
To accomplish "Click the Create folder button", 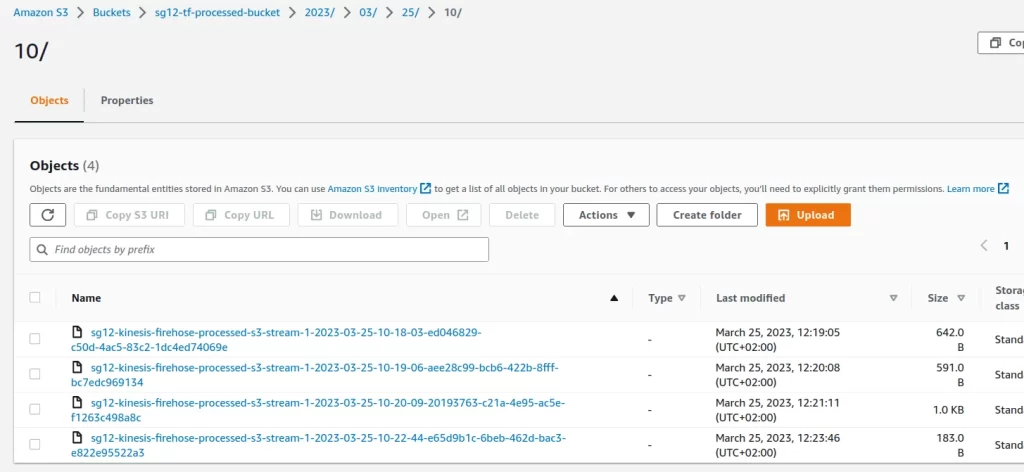I will 707,215.
